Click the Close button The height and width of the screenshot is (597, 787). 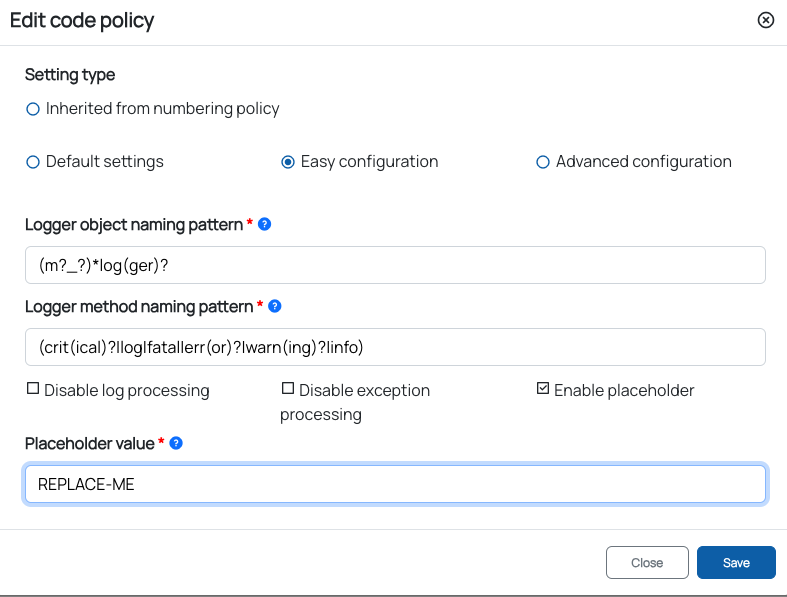pyautogui.click(x=647, y=563)
